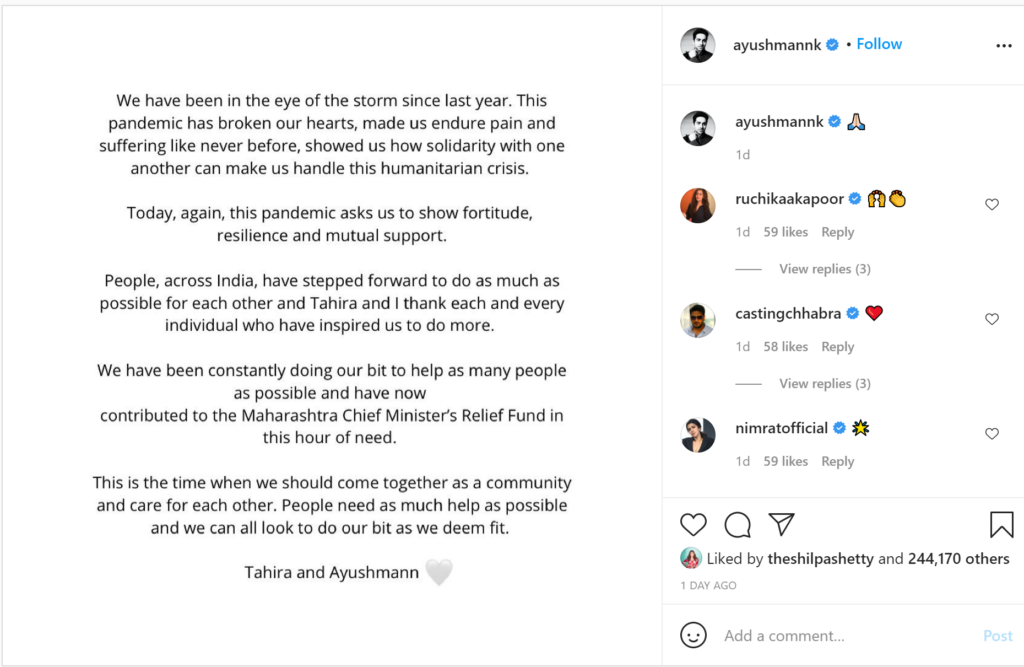
Task: Like ruchikaakapoor's comment
Action: (x=992, y=205)
